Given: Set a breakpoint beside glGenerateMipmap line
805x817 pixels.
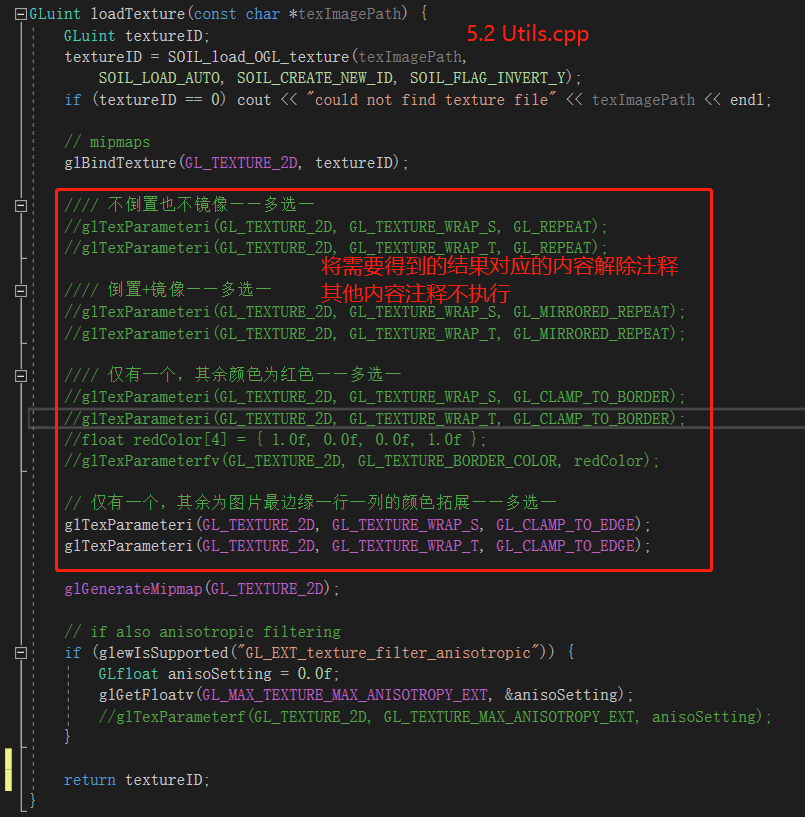Looking at the screenshot, I should [x=10, y=590].
